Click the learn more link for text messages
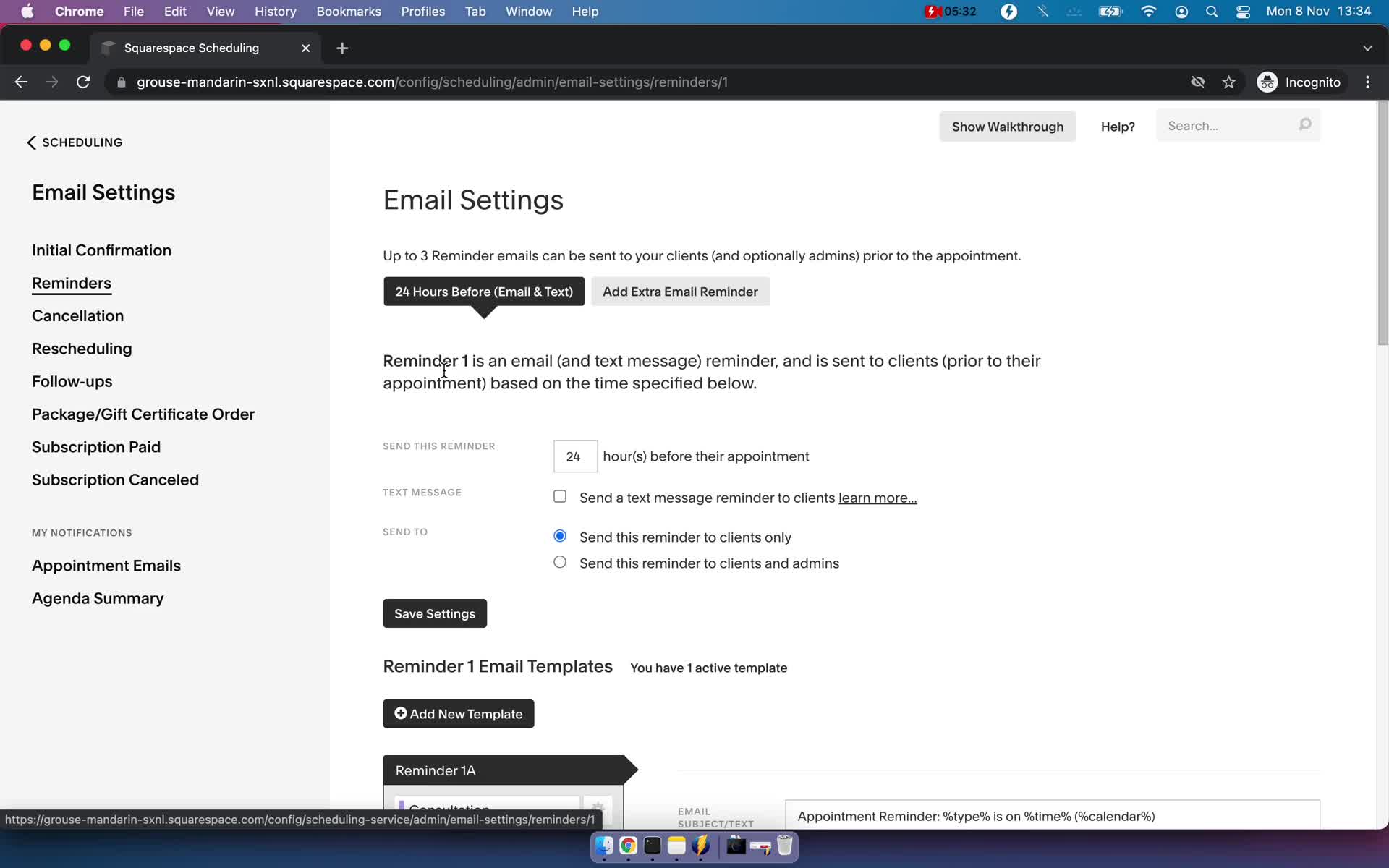The width and height of the screenshot is (1389, 868). [877, 498]
